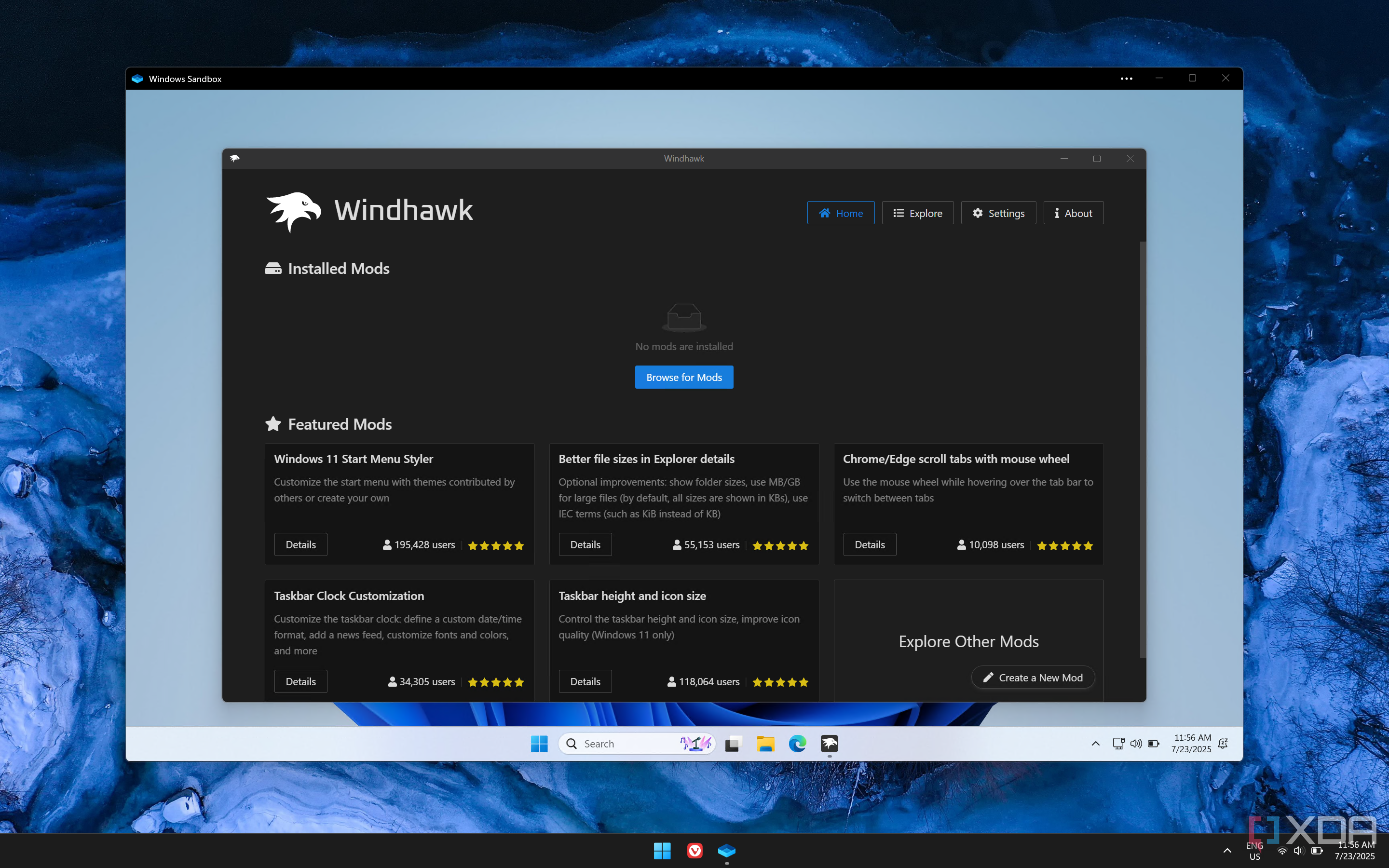
Task: Open Details for Taskbar height and icon size
Action: (585, 681)
